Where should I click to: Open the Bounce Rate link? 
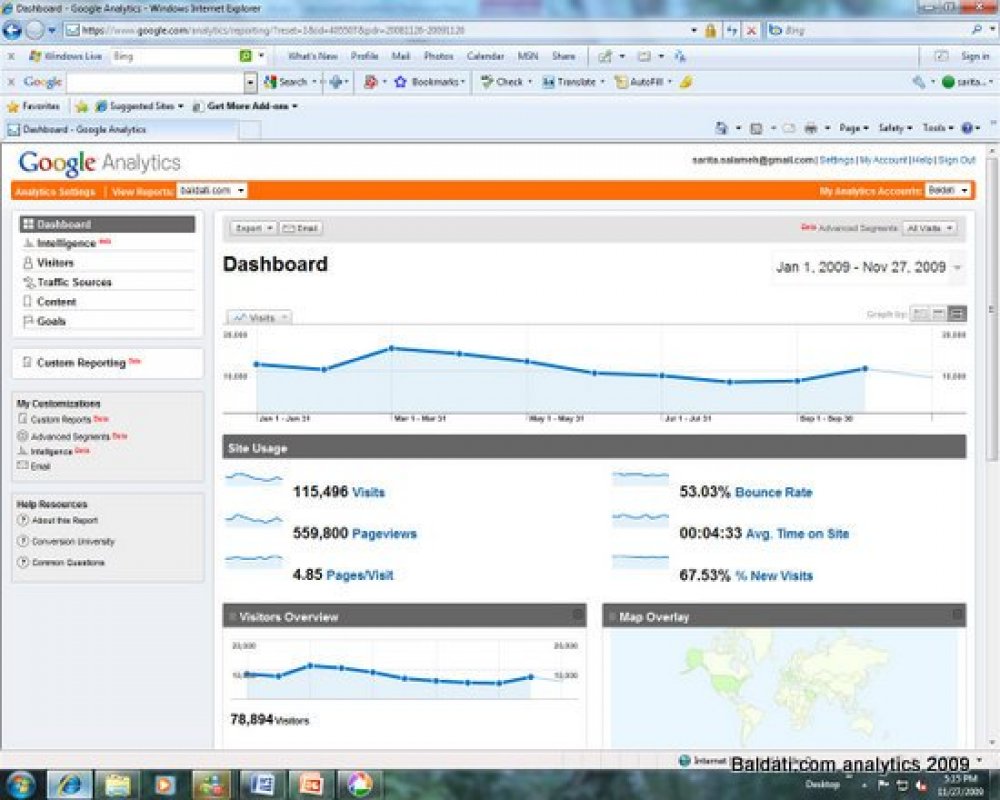click(774, 493)
